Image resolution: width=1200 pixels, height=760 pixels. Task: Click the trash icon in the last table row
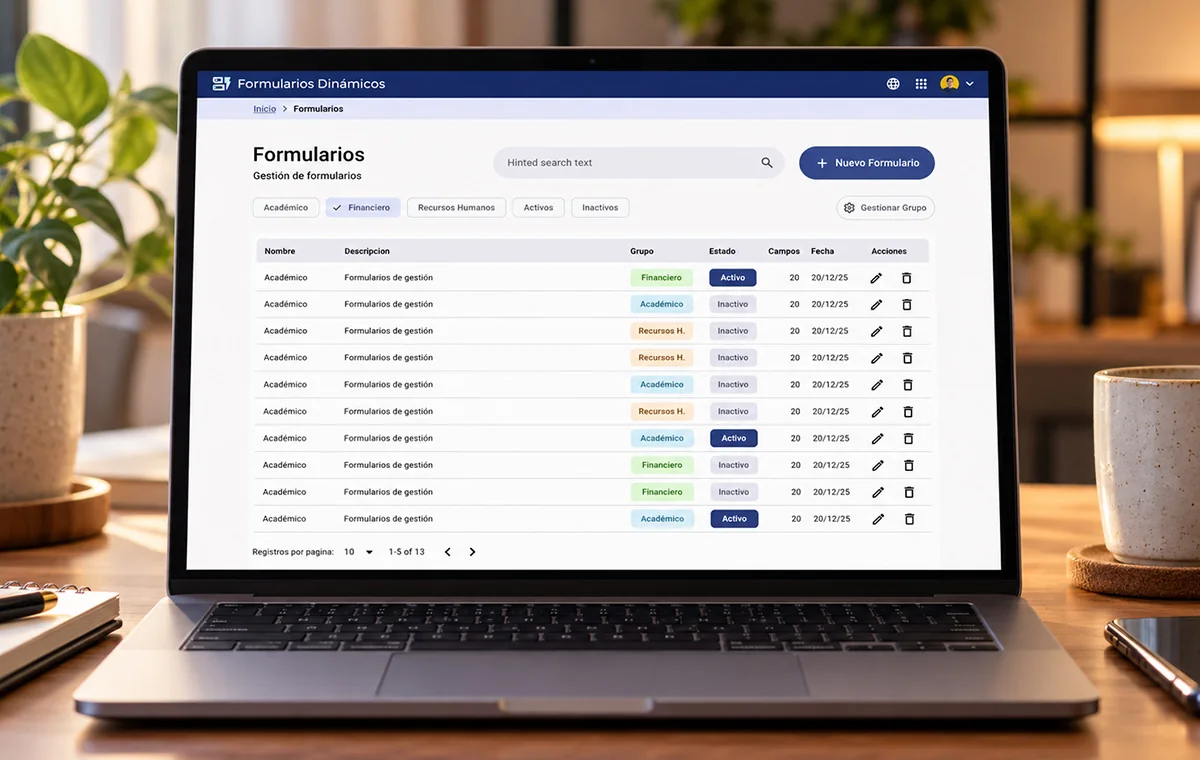[x=909, y=519]
